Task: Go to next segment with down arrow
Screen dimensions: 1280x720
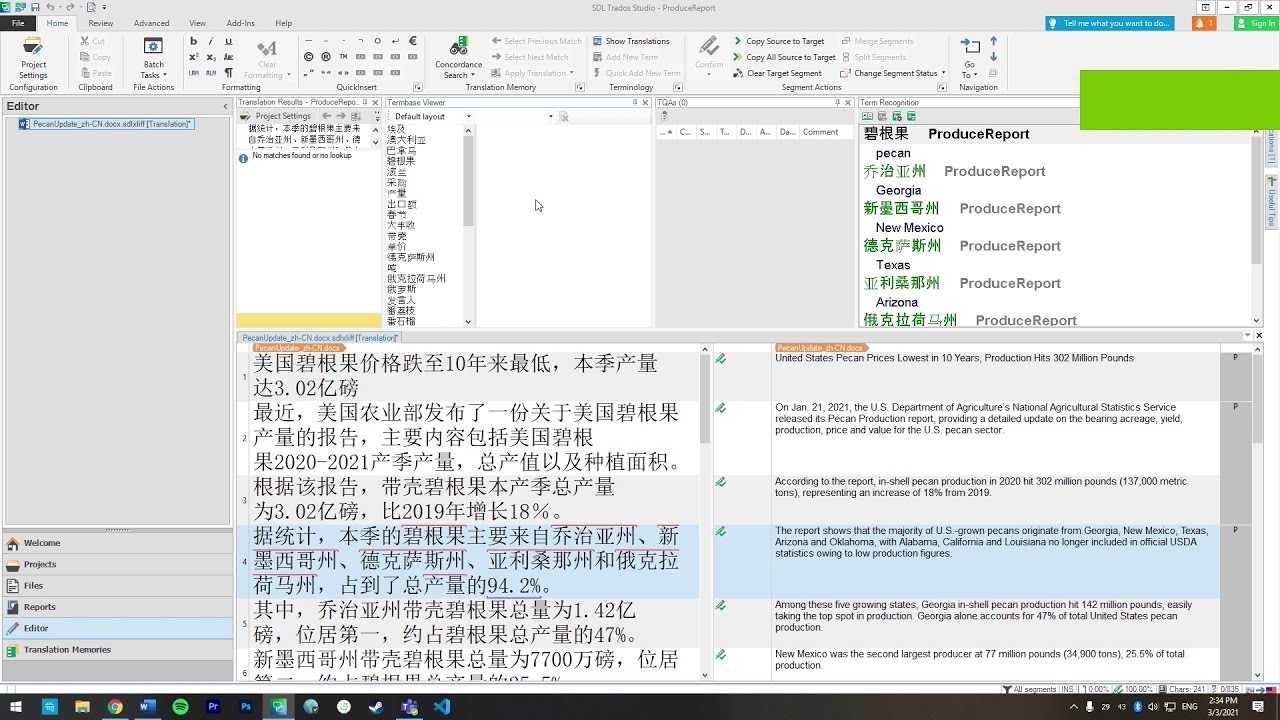Action: click(x=993, y=57)
